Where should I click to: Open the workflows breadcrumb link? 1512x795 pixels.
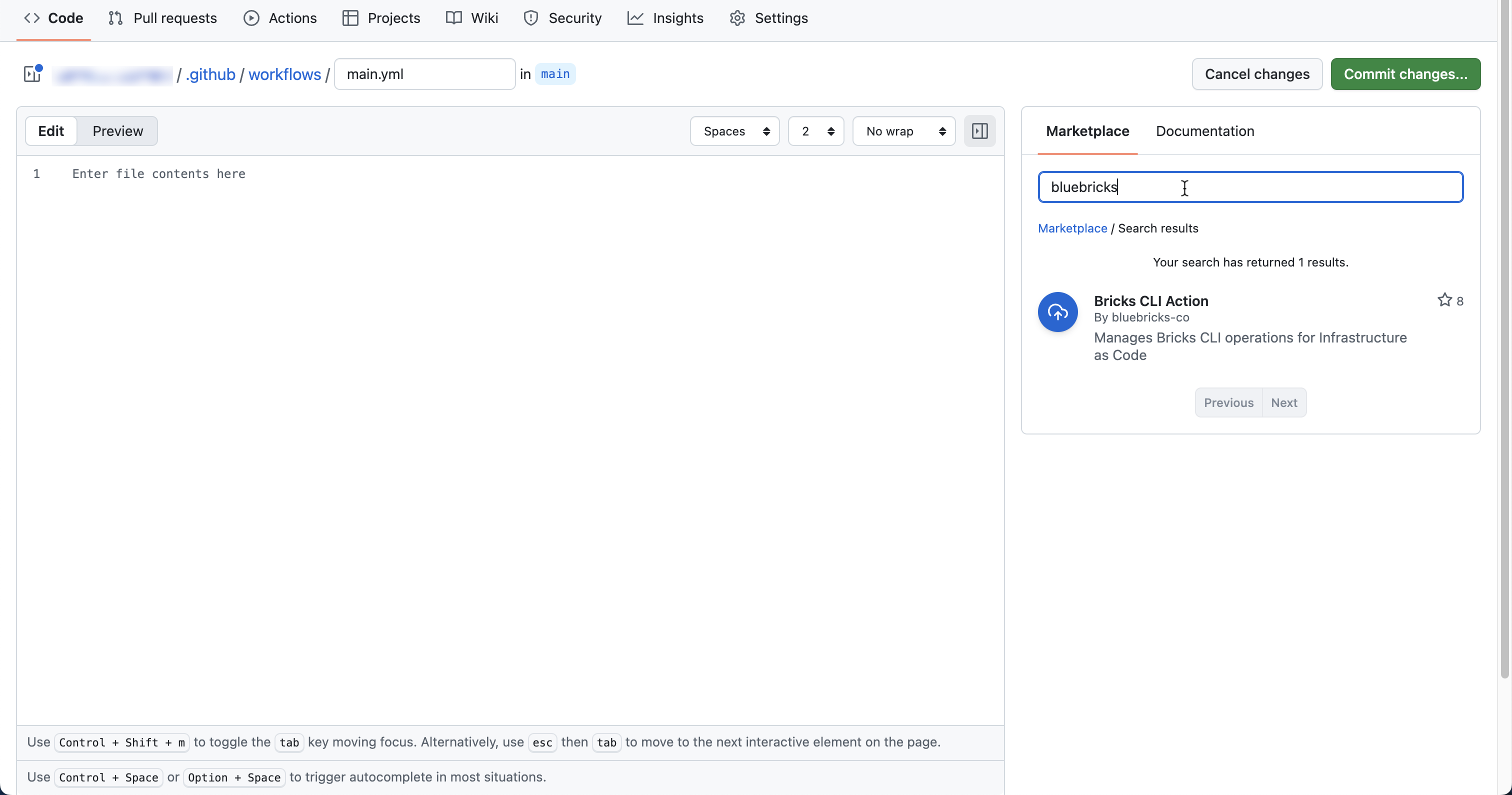coord(284,74)
